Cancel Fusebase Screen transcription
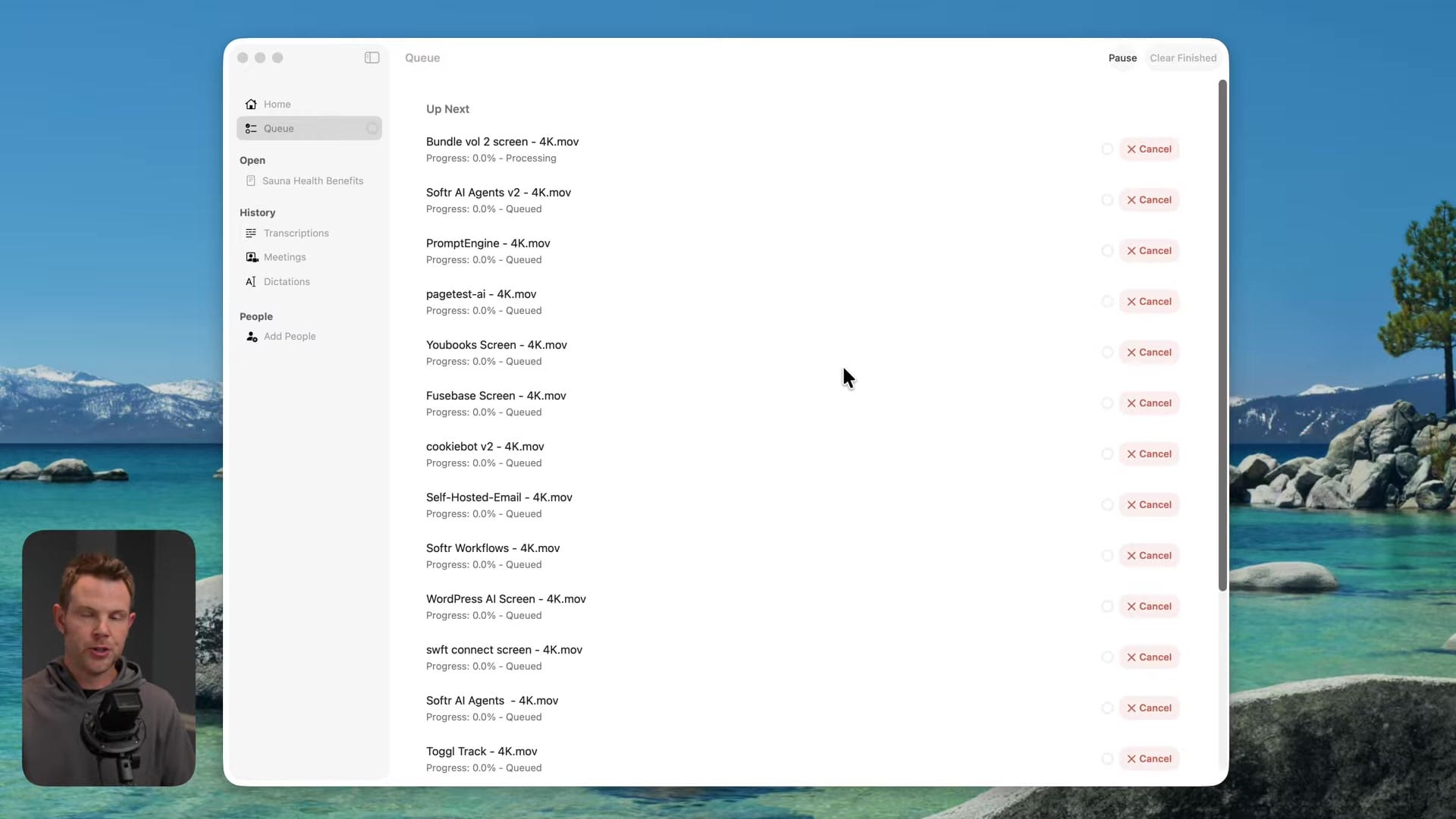The width and height of the screenshot is (1456, 819). coord(1149,403)
